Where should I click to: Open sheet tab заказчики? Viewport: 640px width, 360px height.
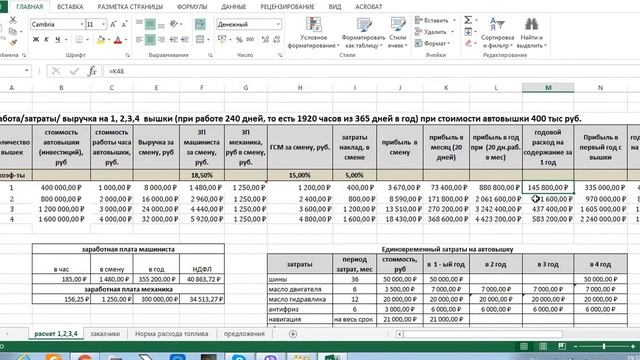pos(105,334)
